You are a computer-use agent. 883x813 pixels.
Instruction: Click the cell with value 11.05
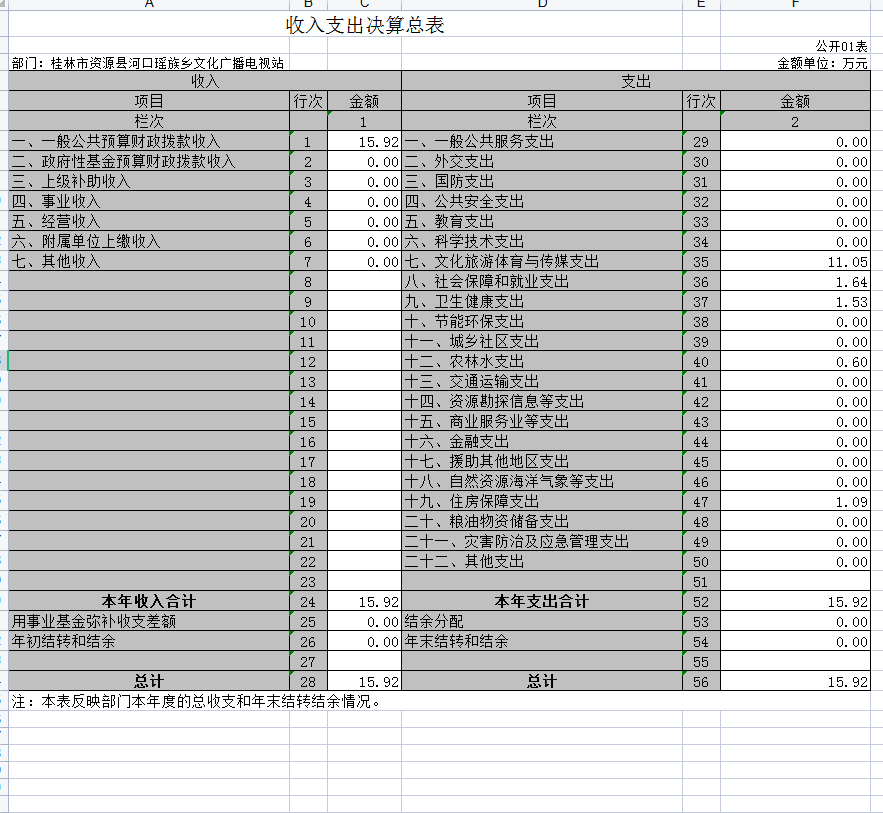795,262
